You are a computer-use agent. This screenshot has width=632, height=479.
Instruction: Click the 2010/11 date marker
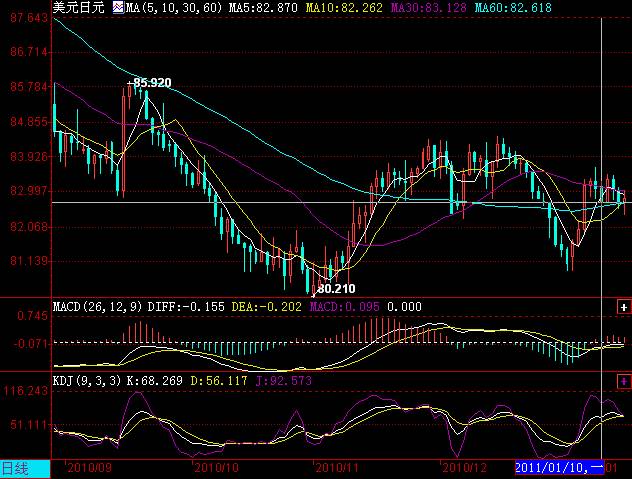coord(337,468)
